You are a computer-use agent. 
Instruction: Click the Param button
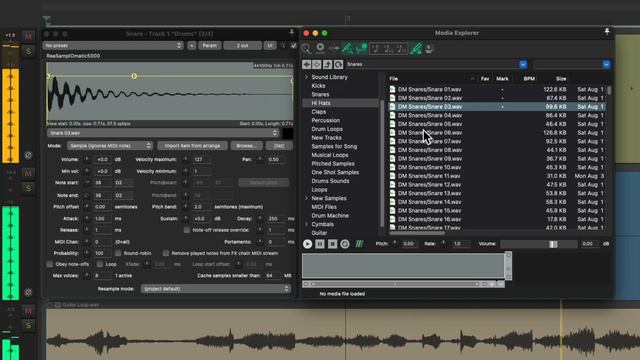(210, 46)
